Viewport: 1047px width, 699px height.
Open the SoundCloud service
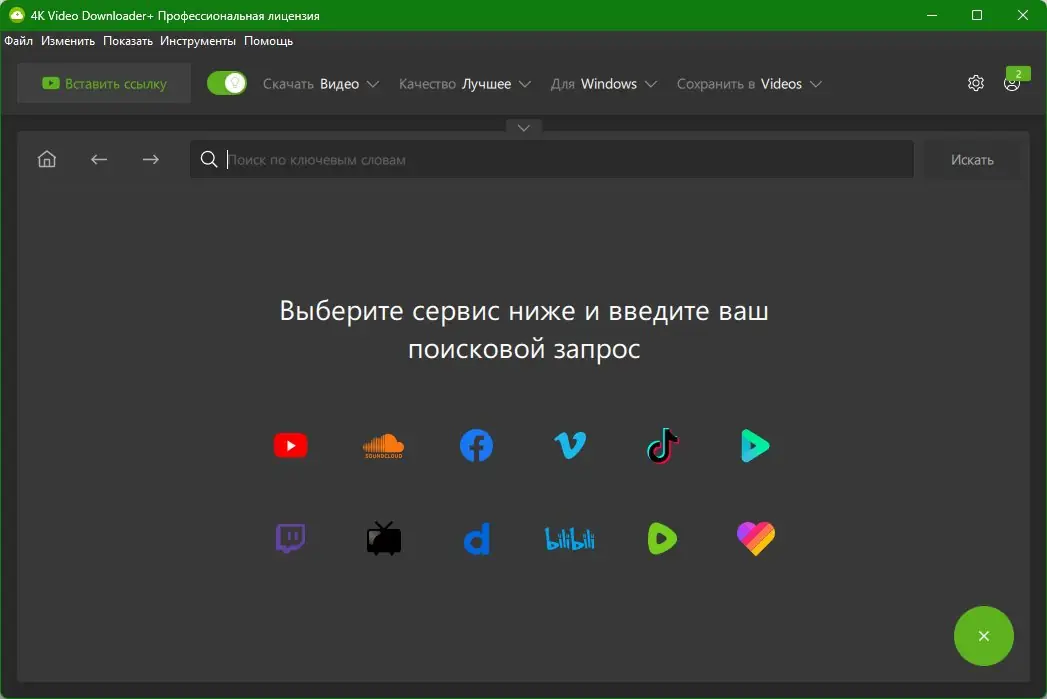click(383, 445)
